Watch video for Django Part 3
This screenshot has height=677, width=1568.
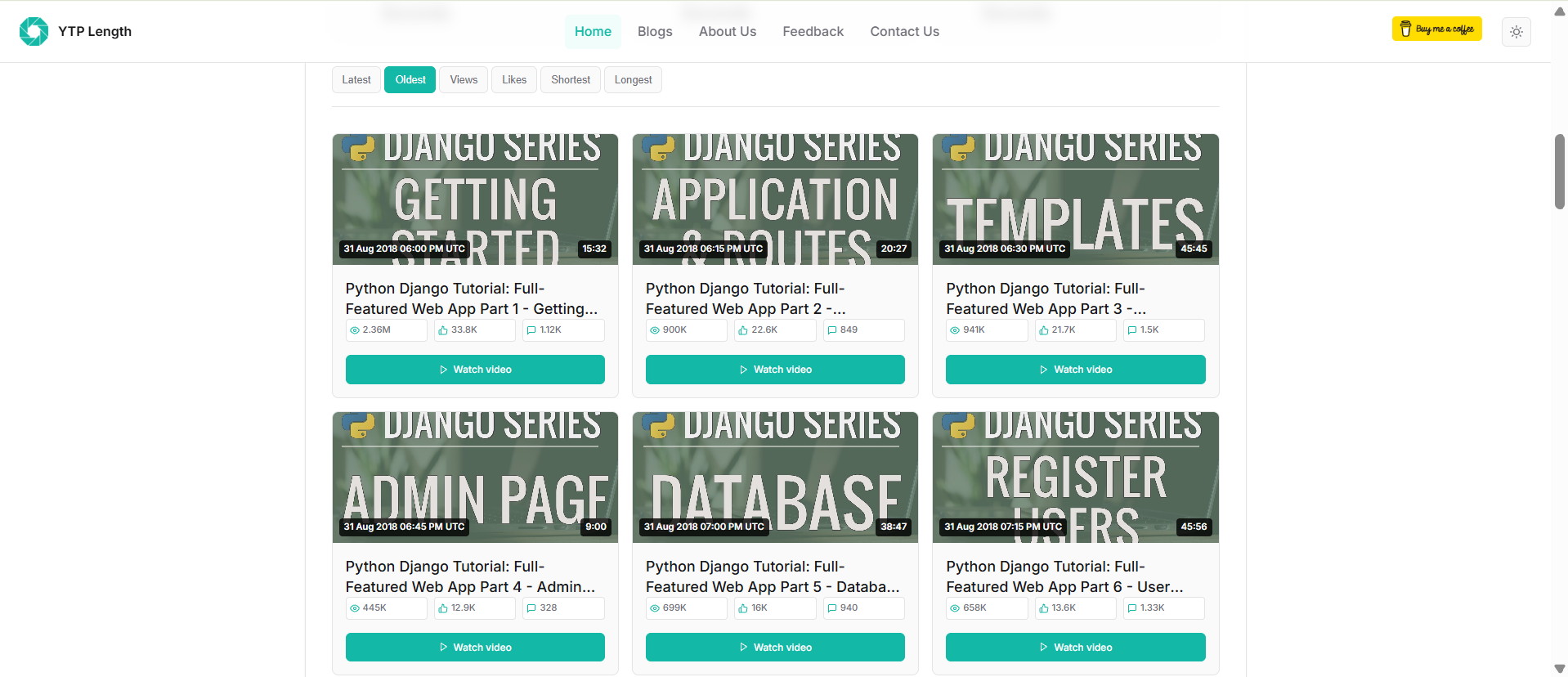point(1075,370)
